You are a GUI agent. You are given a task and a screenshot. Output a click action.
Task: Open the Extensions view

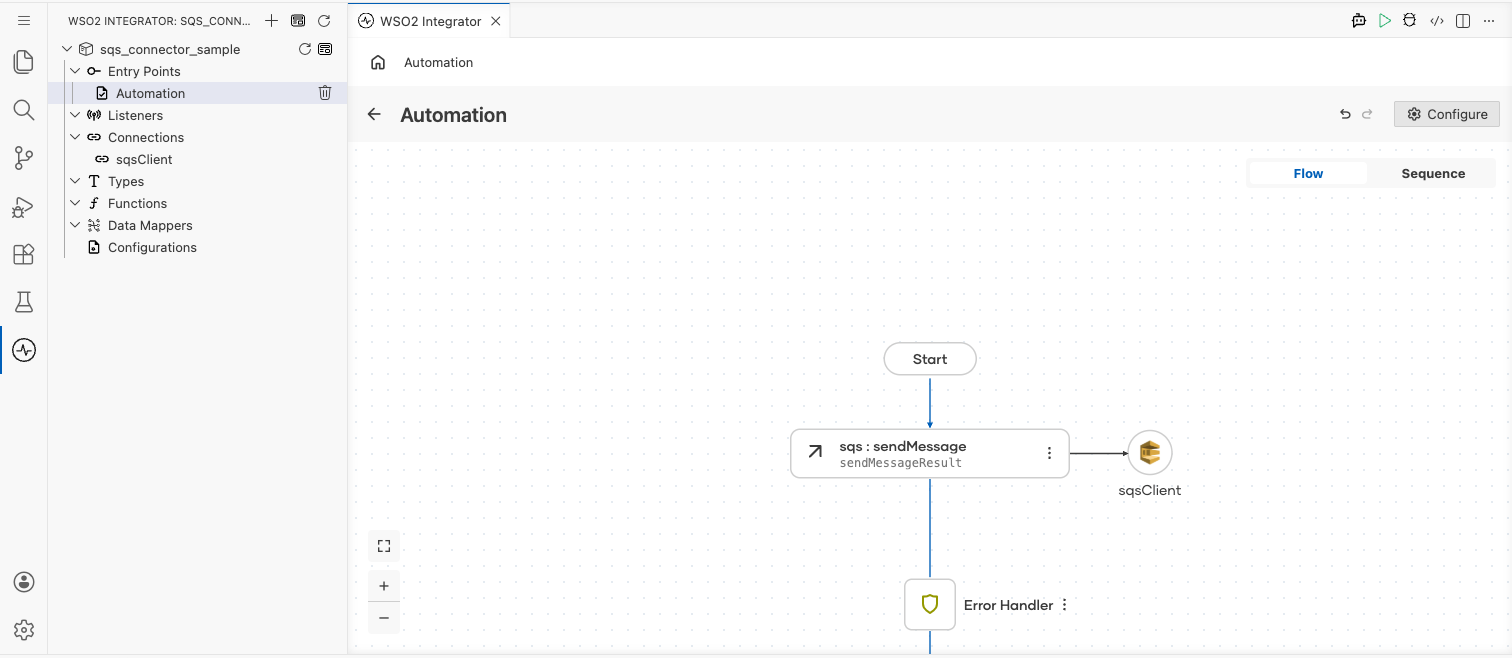pyautogui.click(x=24, y=254)
